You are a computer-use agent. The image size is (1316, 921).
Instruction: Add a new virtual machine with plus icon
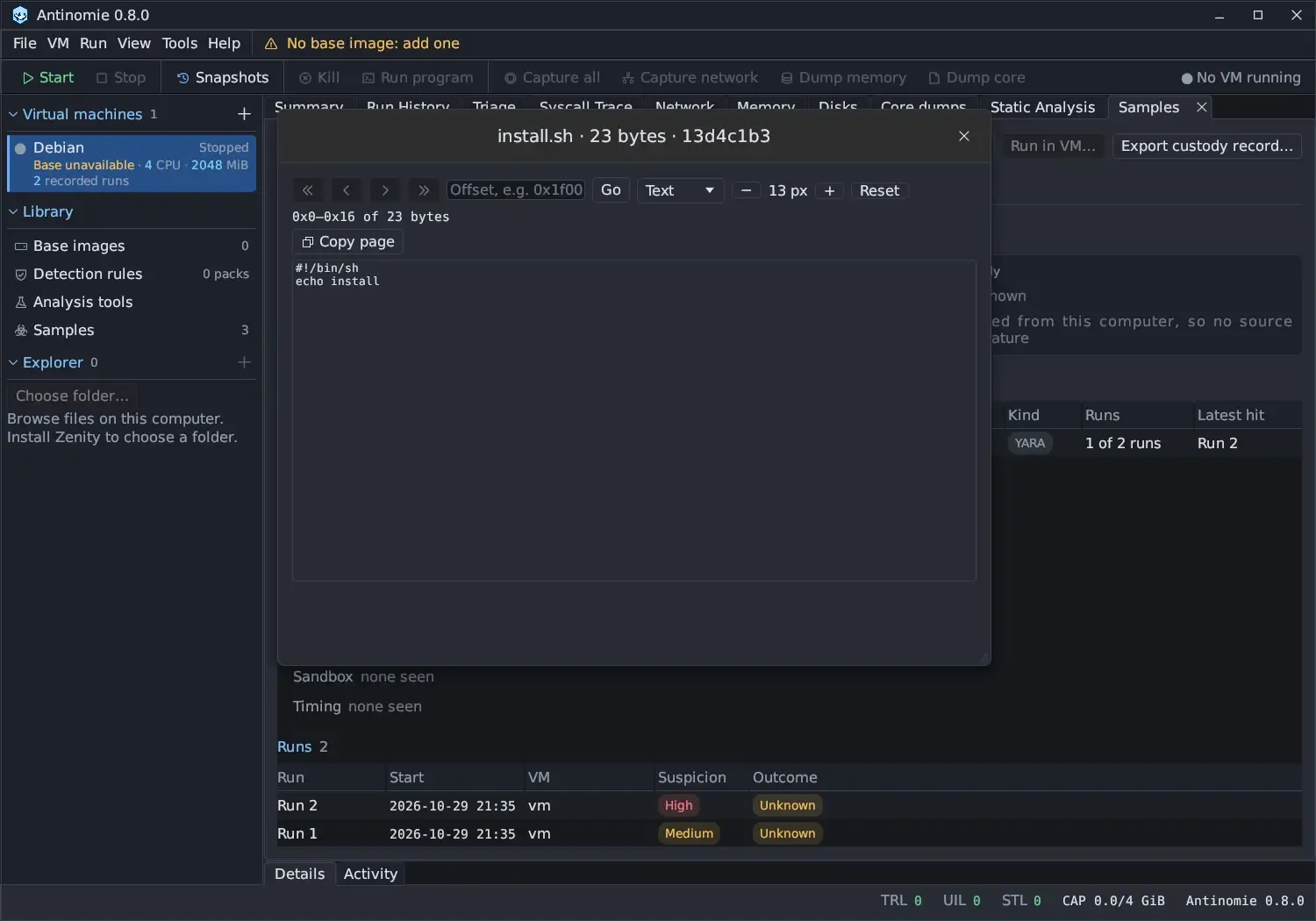(244, 114)
